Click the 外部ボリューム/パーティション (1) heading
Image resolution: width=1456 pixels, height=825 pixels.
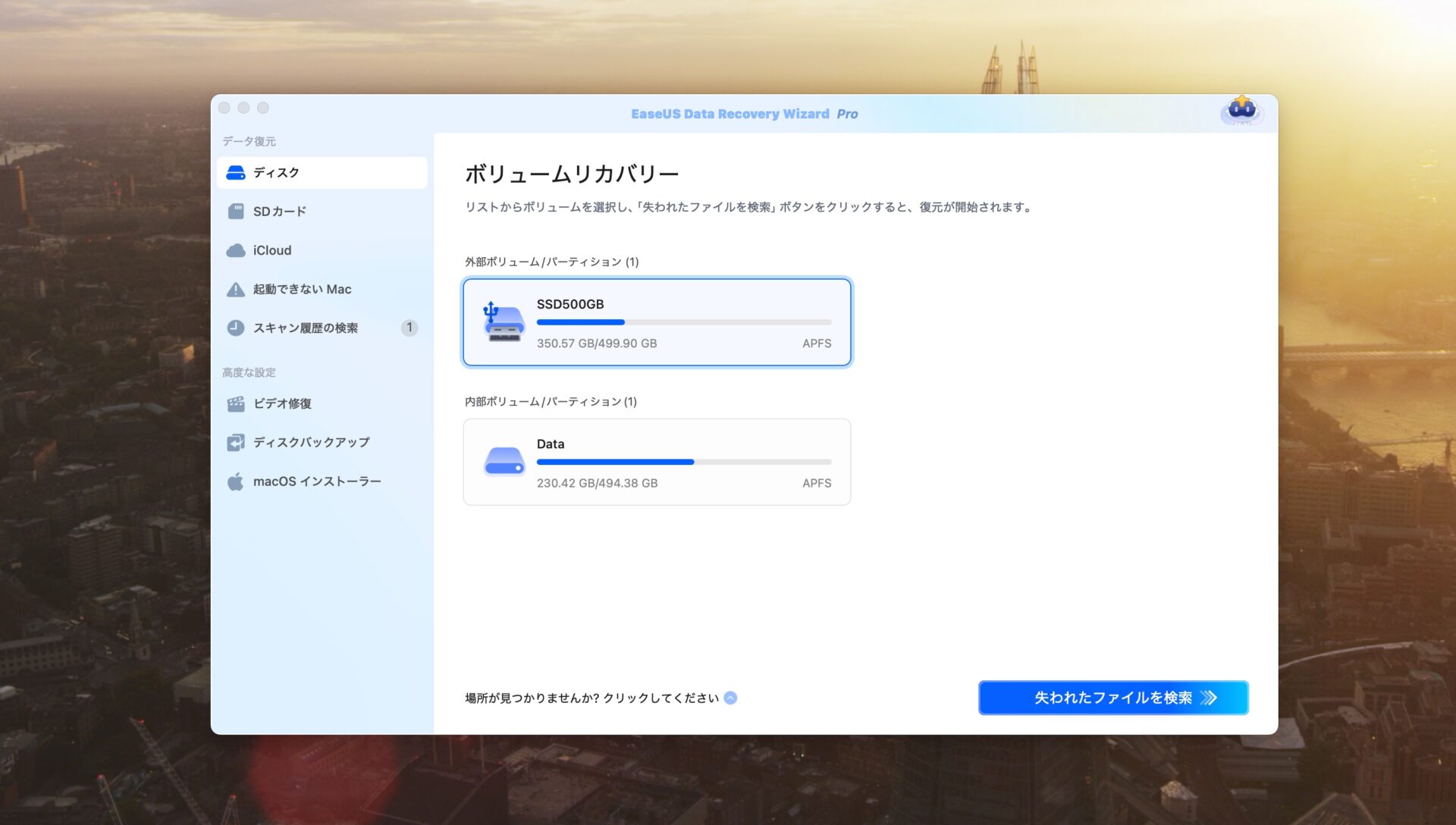[552, 262]
